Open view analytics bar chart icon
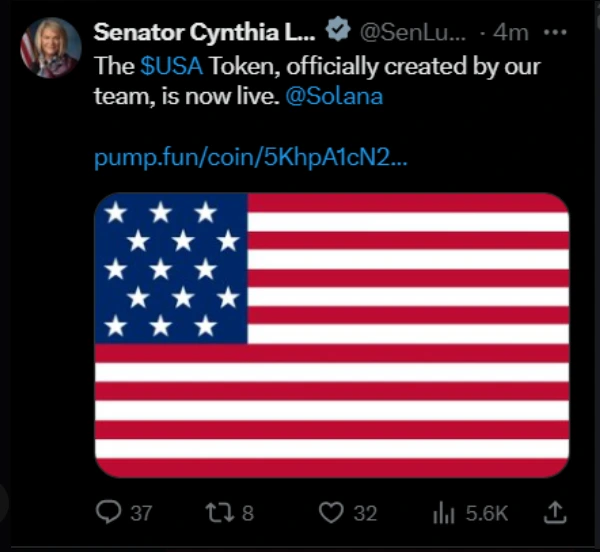Screen dimensions: 600x552 443,513
